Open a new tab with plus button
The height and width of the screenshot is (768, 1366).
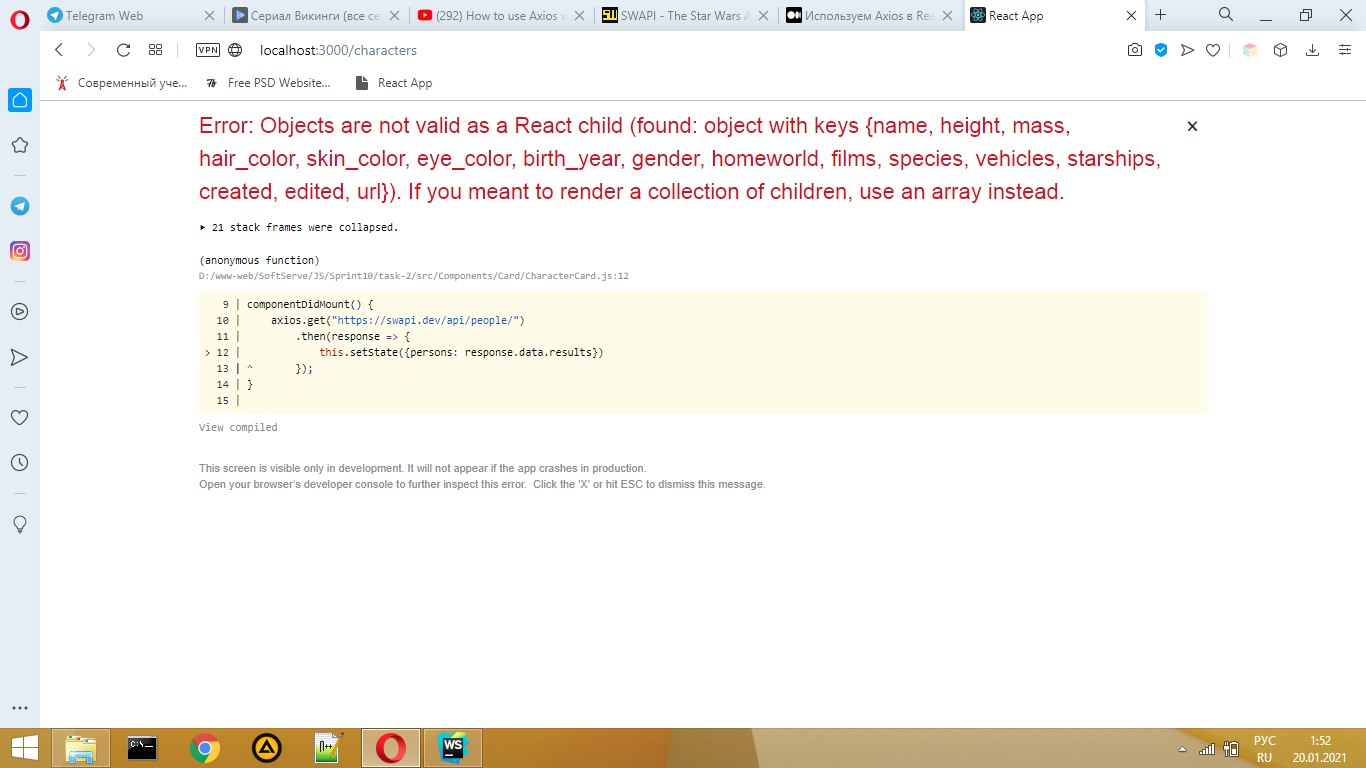tap(1161, 16)
